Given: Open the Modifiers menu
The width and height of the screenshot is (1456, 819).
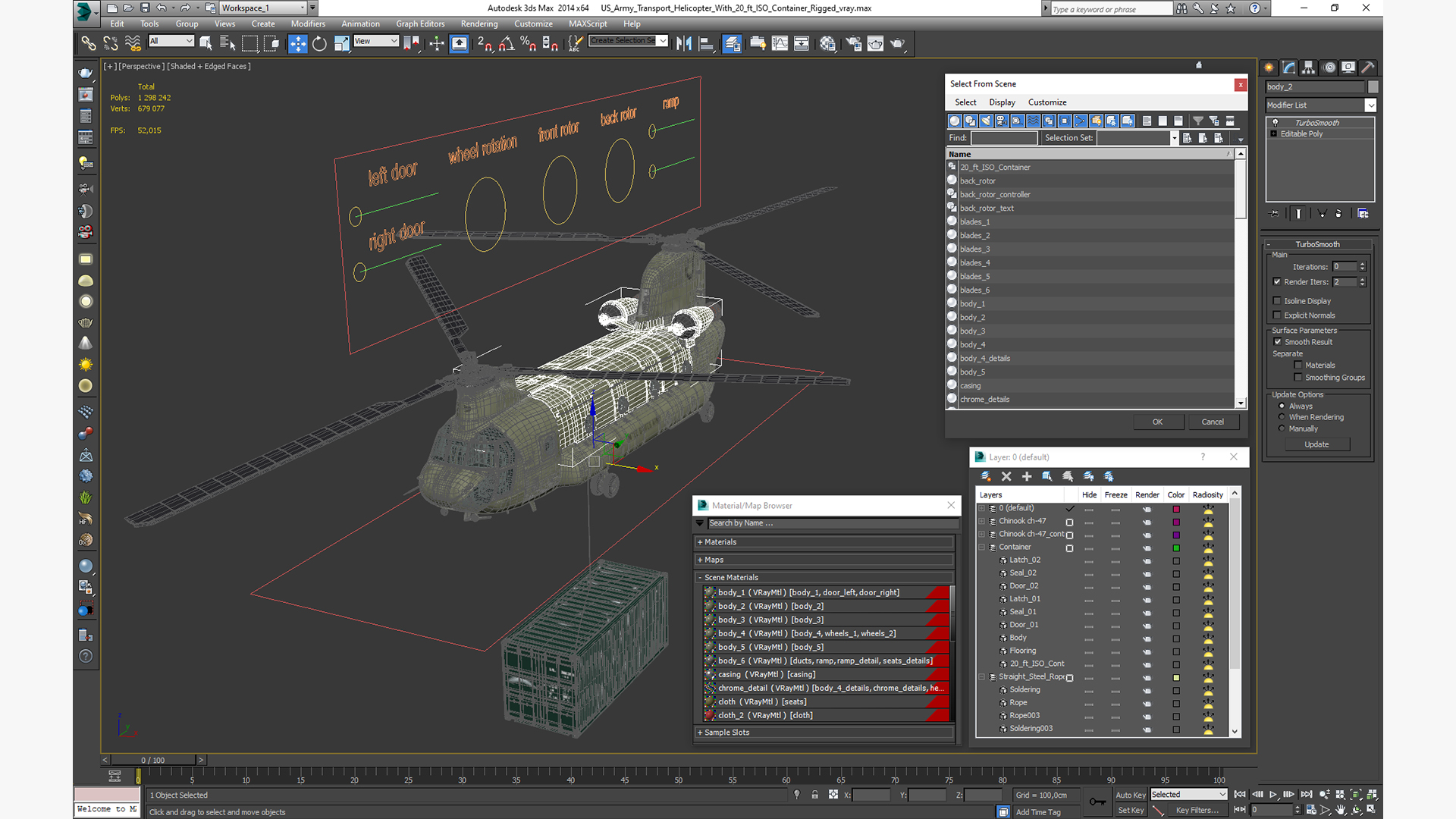Looking at the screenshot, I should [x=308, y=24].
